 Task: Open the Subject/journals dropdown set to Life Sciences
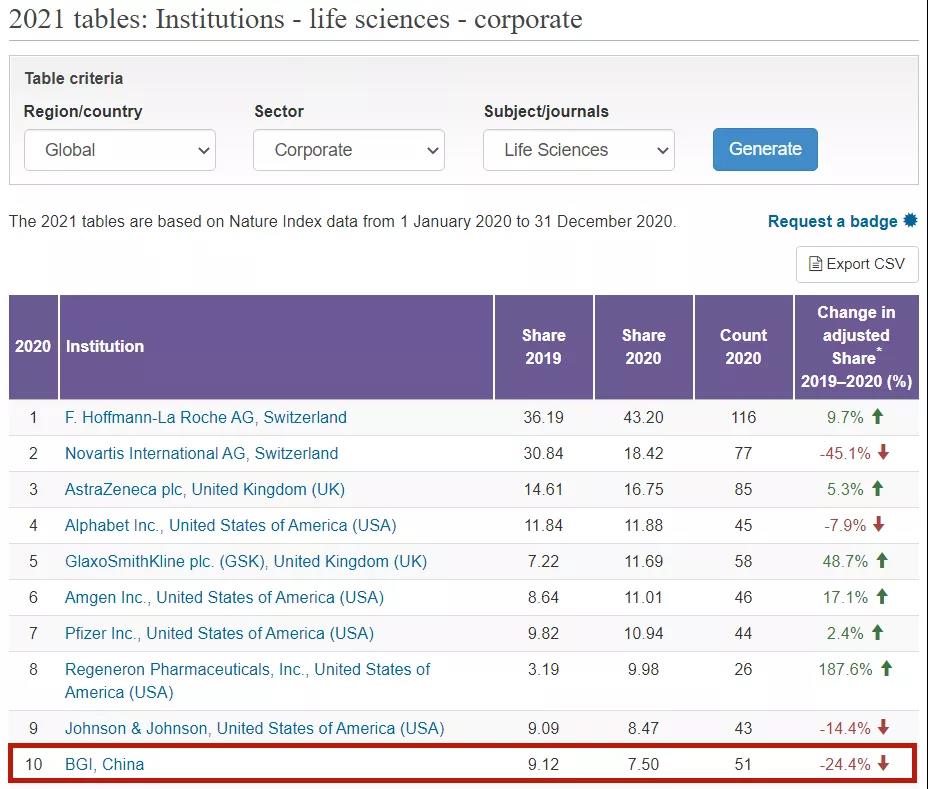tap(578, 150)
